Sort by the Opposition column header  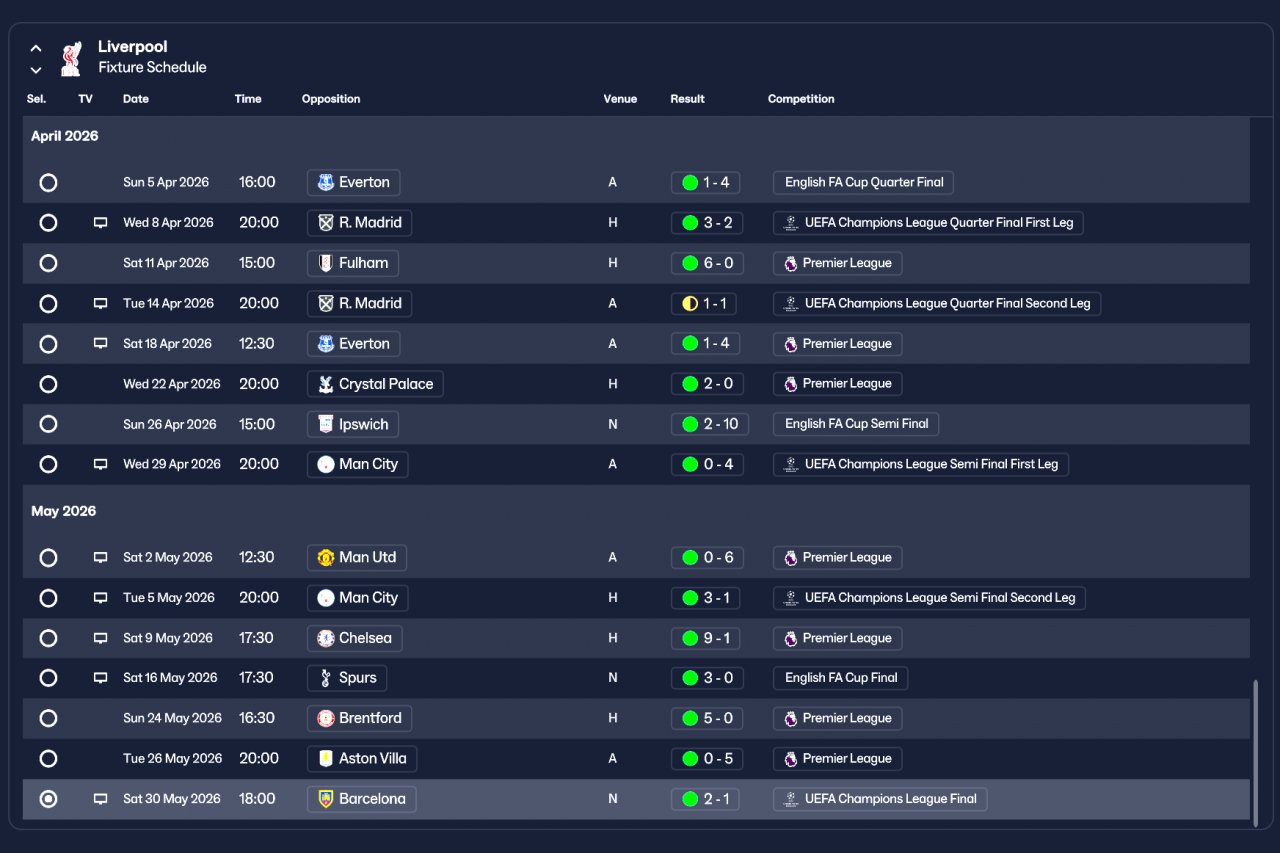(331, 99)
